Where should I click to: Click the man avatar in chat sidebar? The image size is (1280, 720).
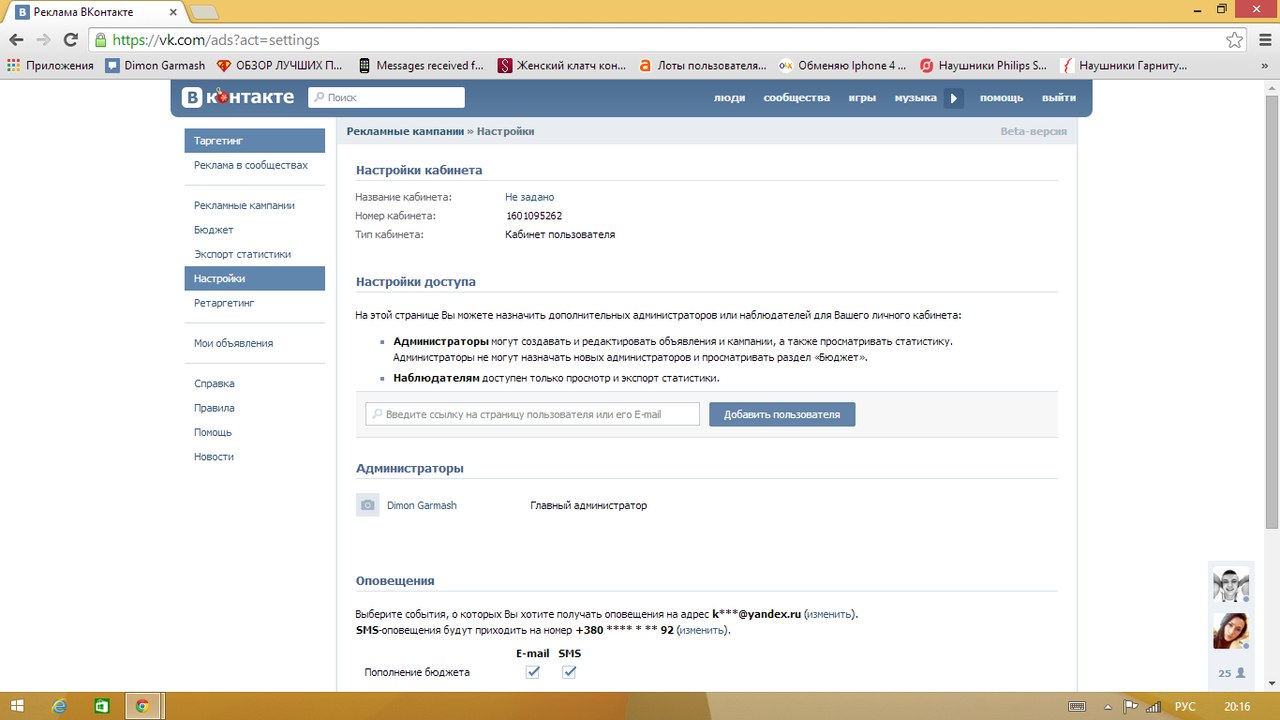point(1231,584)
